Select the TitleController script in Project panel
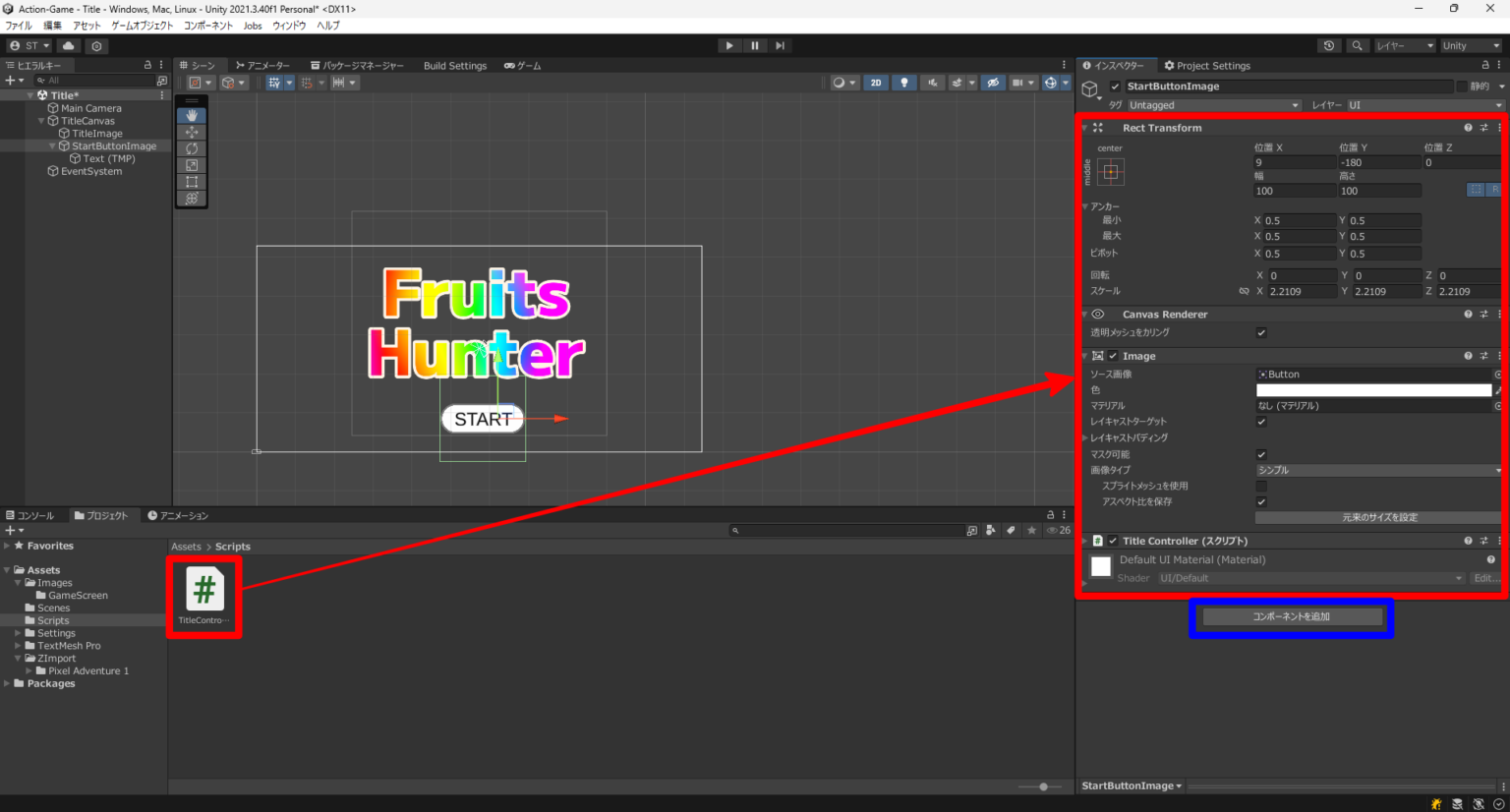Image resolution: width=1510 pixels, height=812 pixels. point(203,590)
